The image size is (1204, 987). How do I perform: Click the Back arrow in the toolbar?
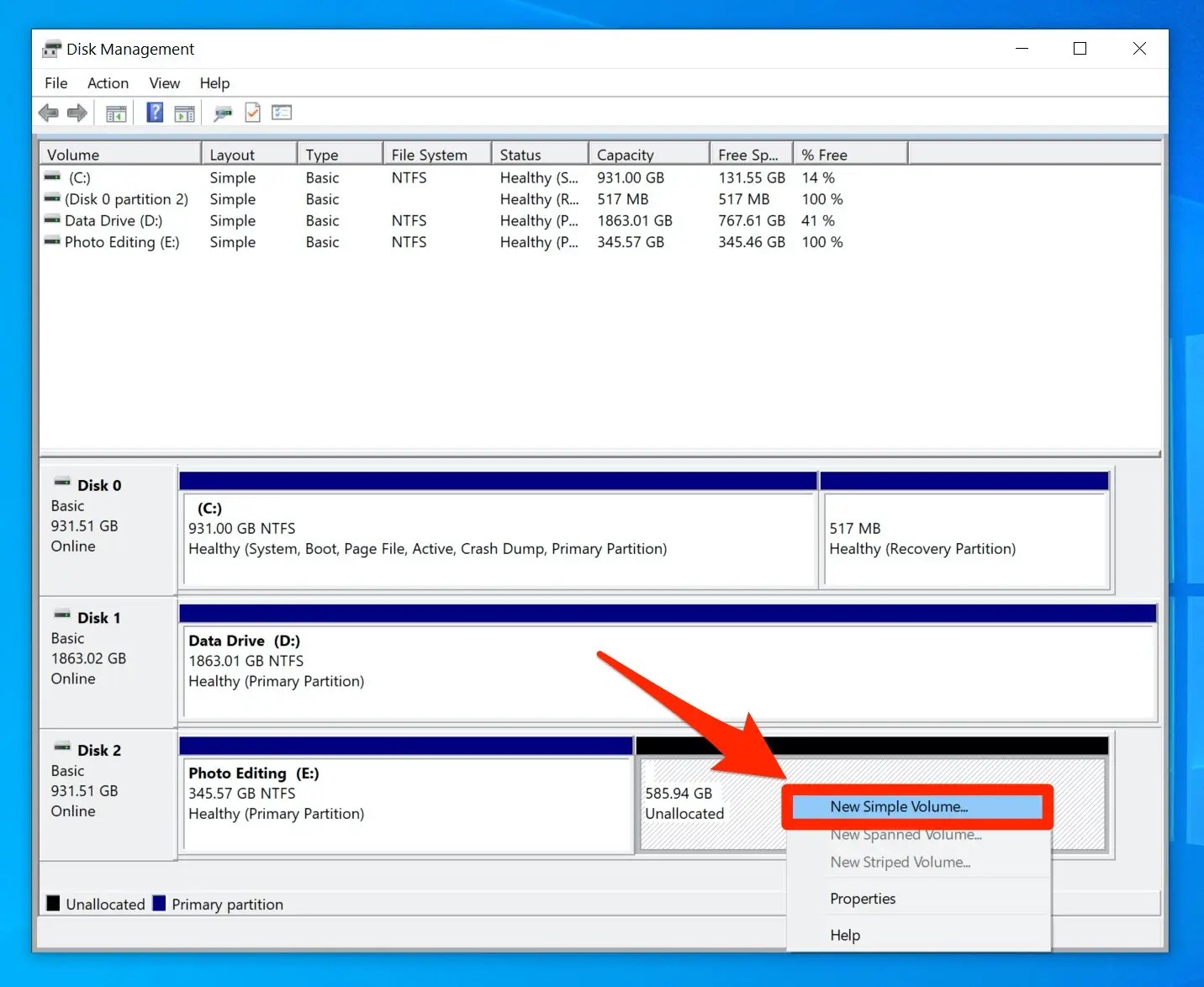(49, 113)
